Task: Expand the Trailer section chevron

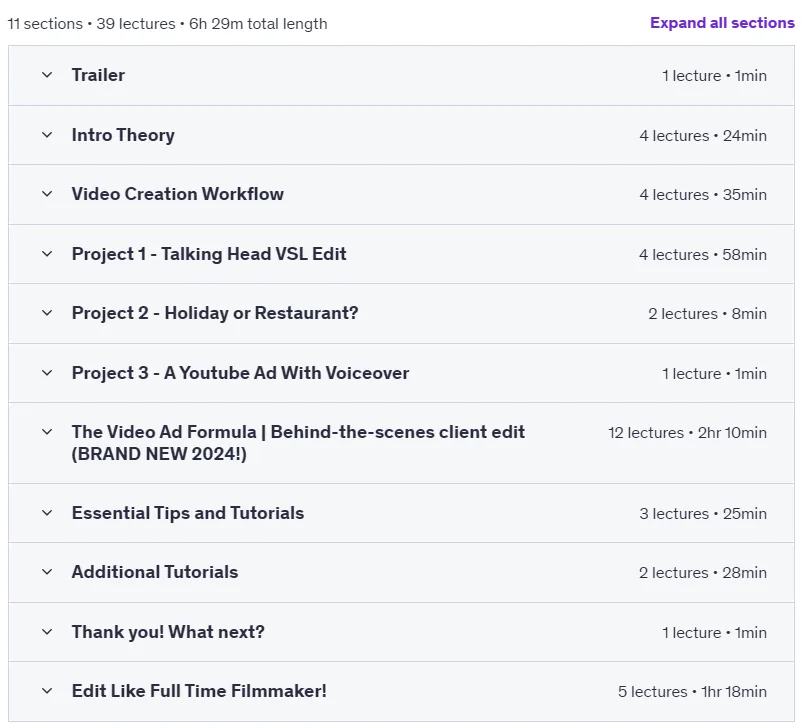Action: point(47,75)
